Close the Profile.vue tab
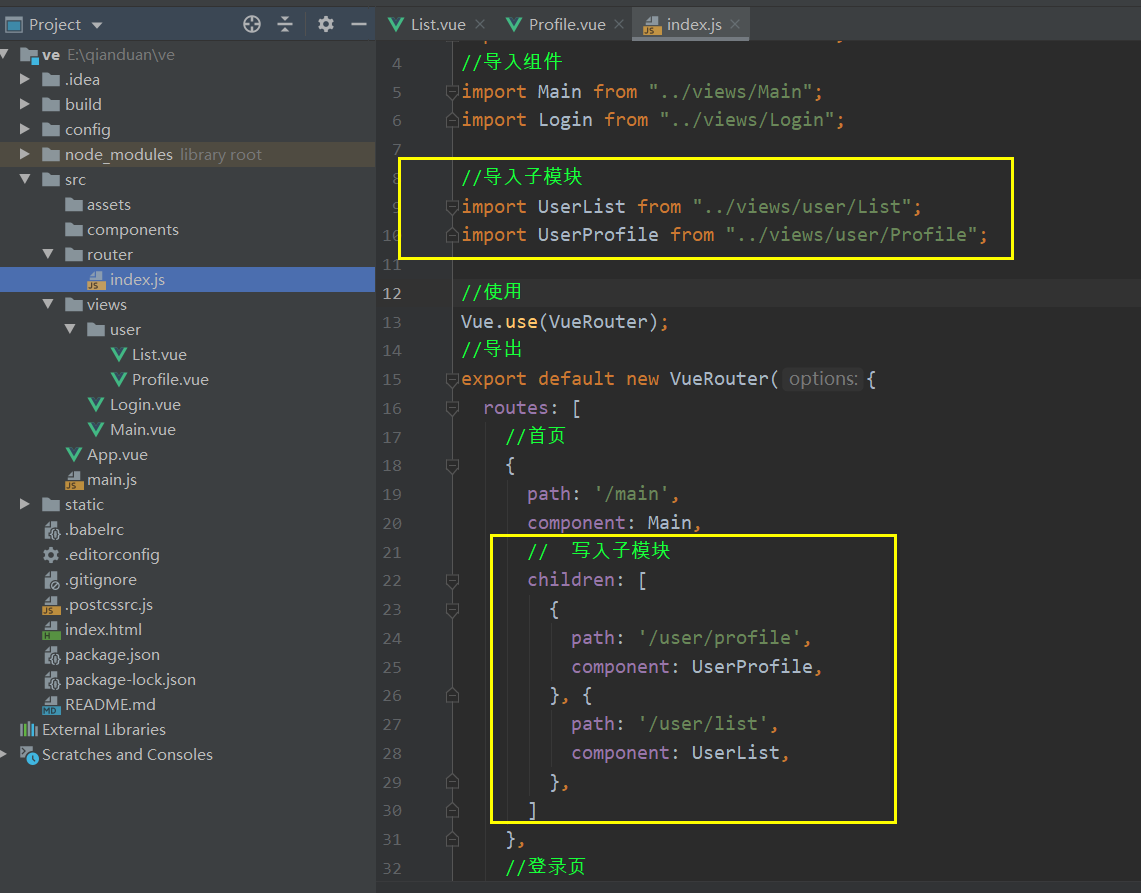1141x893 pixels. (x=619, y=24)
